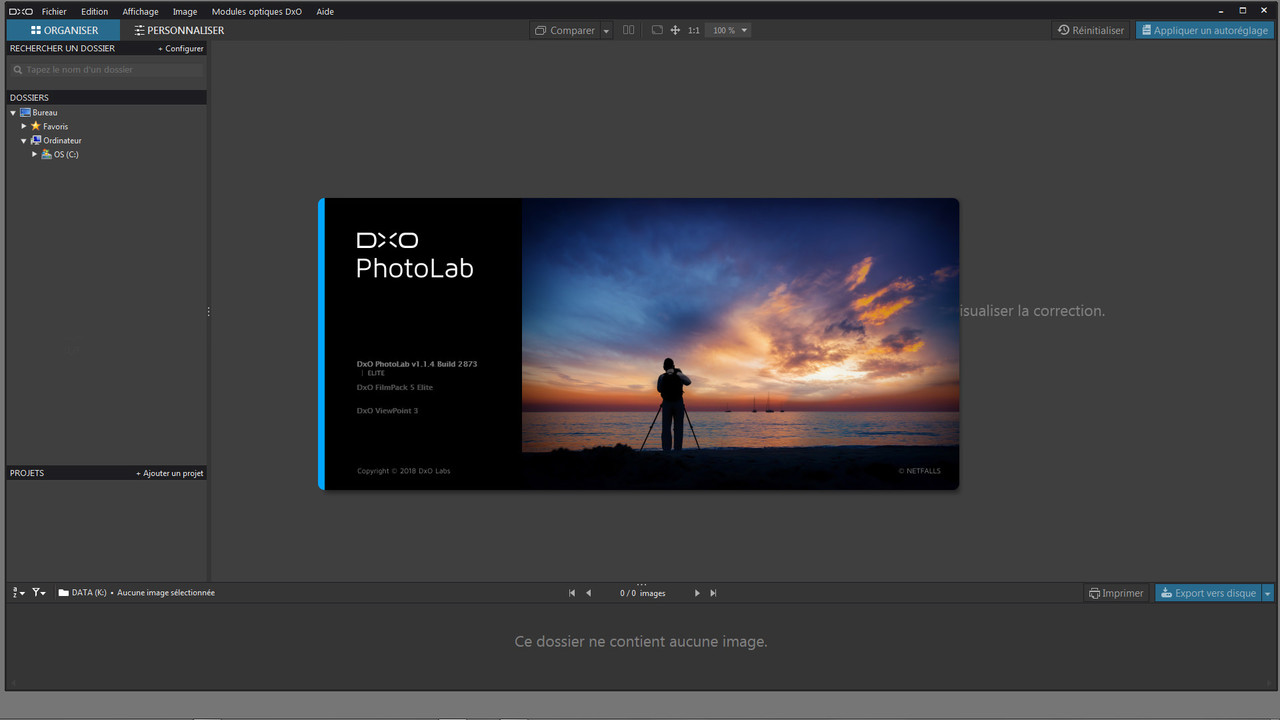Set zoom to 1:1

click(694, 31)
